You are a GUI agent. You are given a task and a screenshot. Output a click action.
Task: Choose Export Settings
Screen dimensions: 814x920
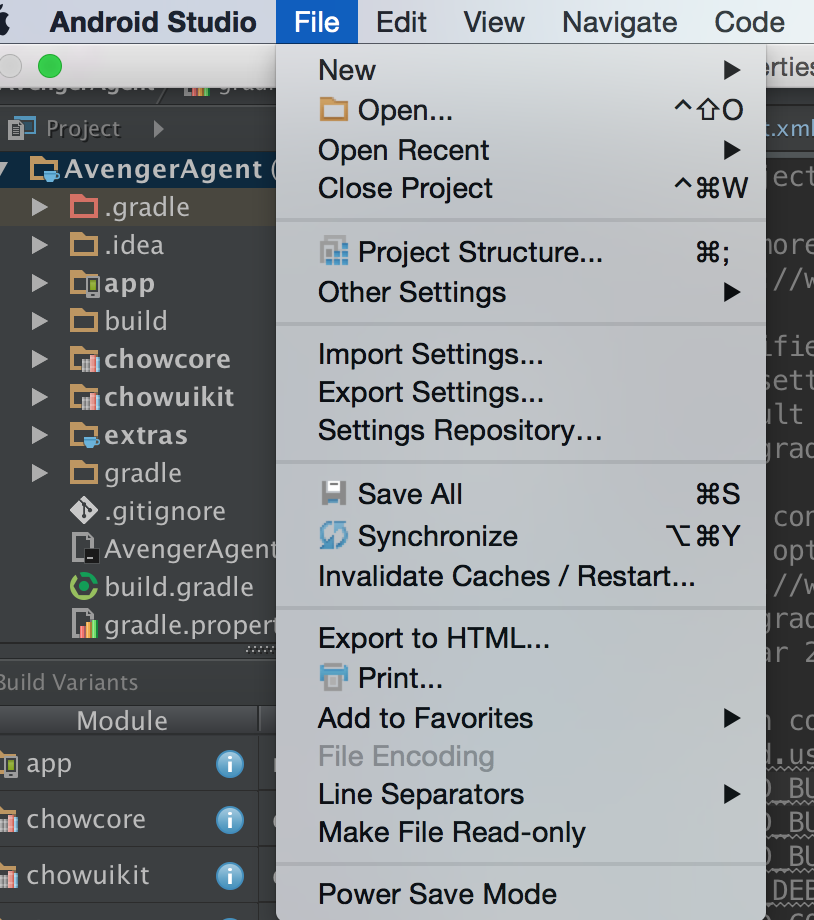(521, 392)
